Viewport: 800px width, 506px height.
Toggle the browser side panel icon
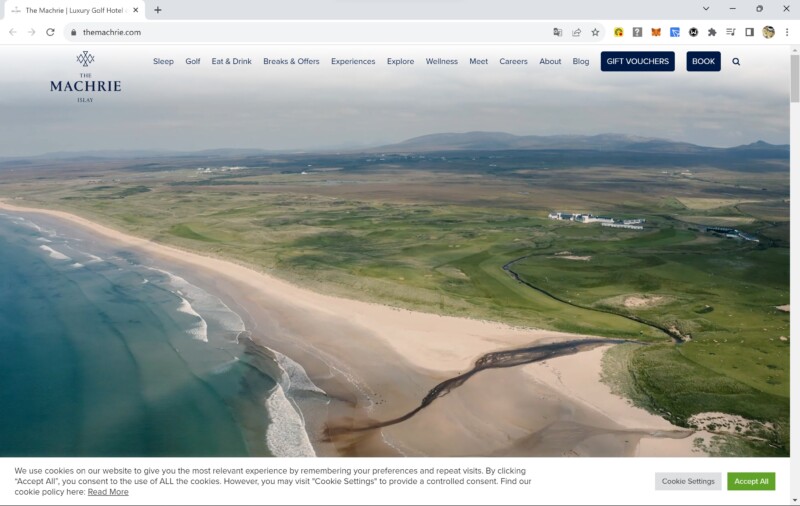(749, 32)
